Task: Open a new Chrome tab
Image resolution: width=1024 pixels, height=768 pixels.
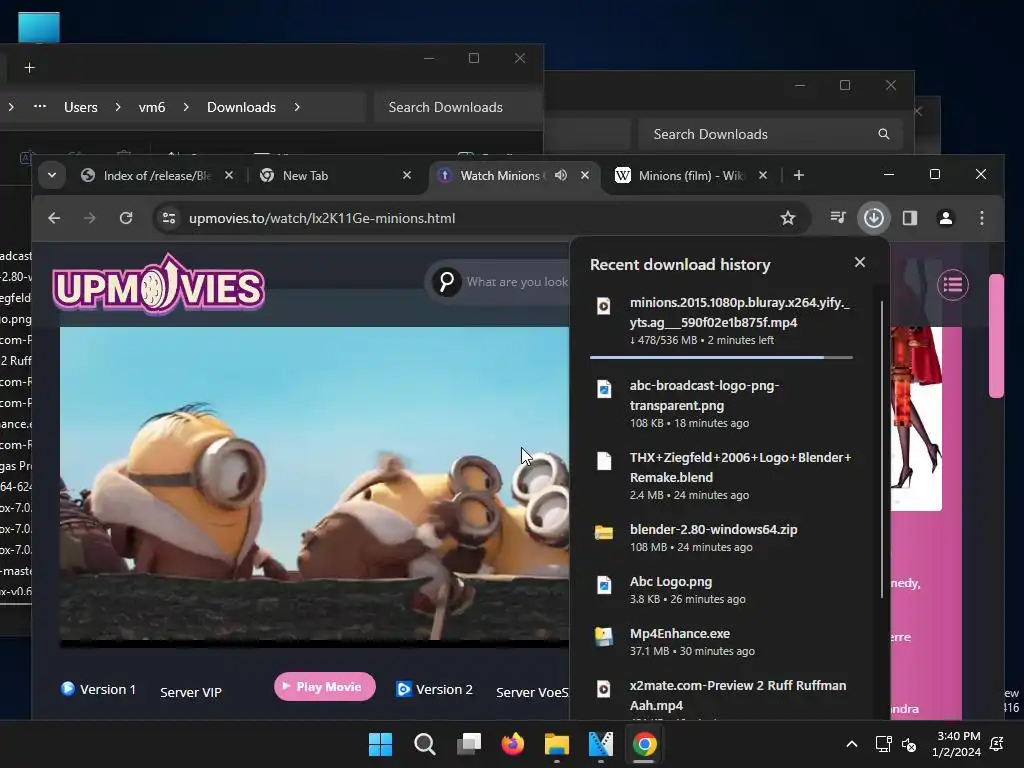Action: pos(799,175)
